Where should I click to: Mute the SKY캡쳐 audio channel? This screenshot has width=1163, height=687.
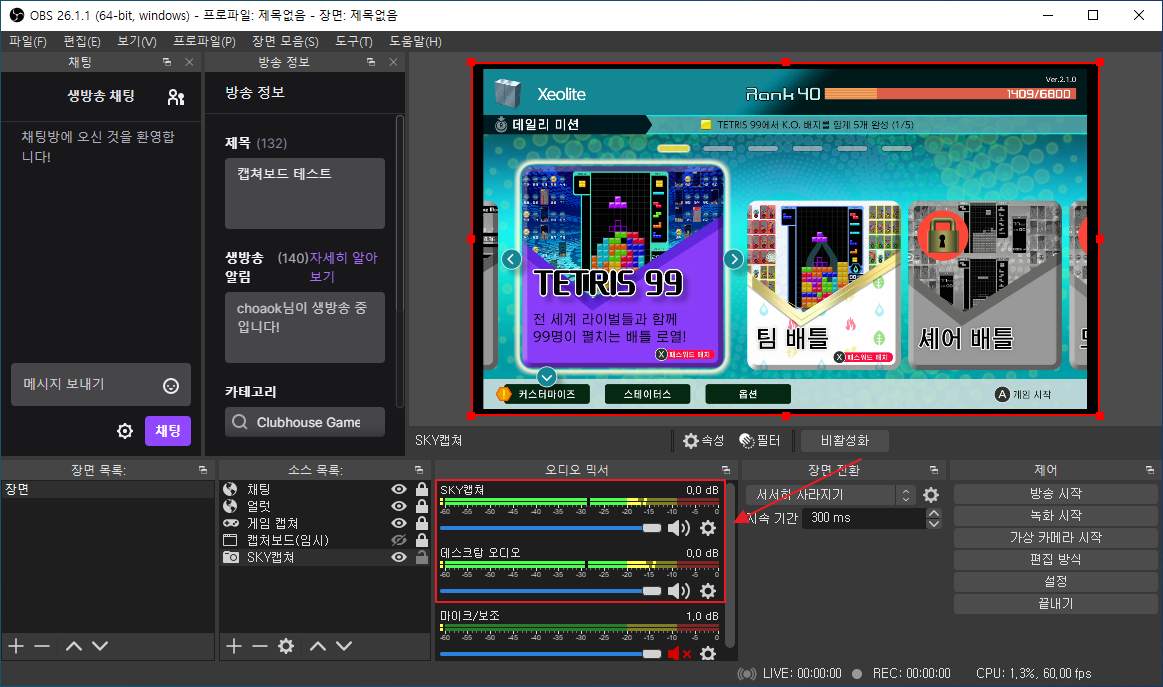[x=679, y=528]
